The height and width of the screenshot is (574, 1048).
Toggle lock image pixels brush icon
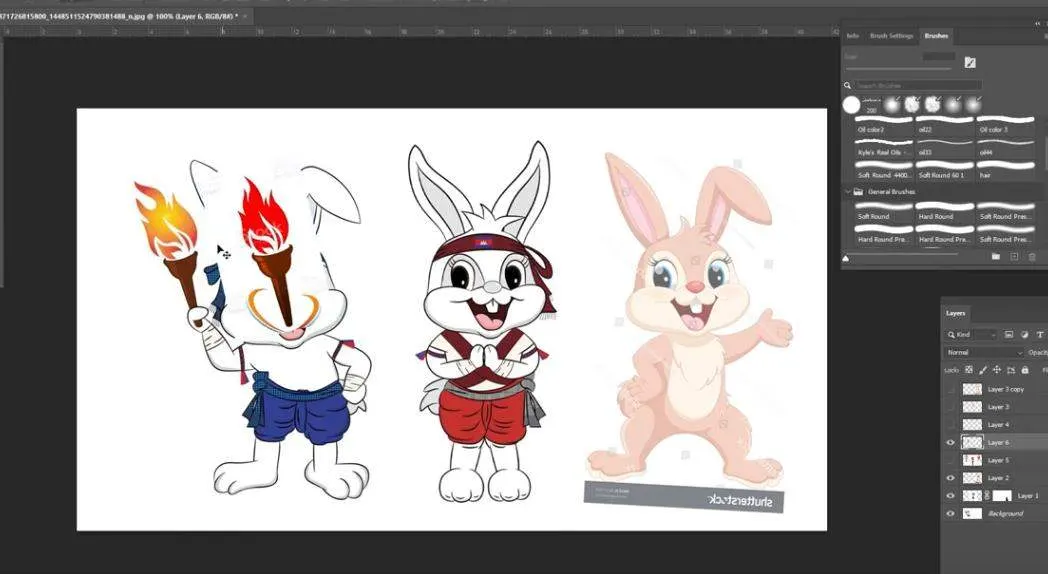982,370
